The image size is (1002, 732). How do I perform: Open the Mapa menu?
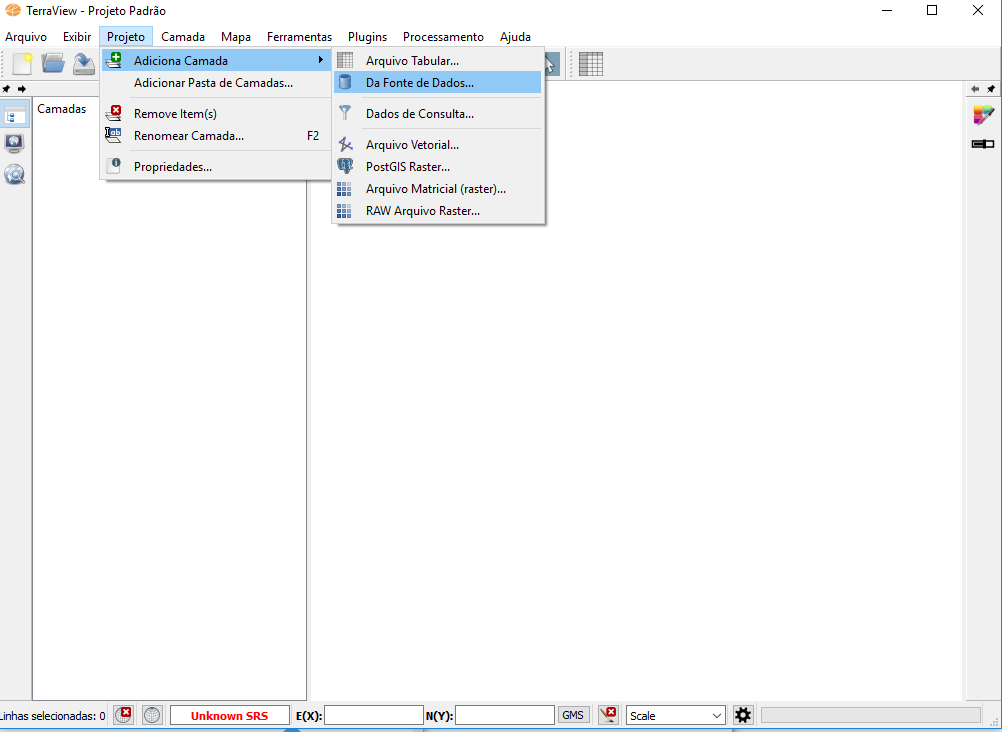tap(236, 37)
